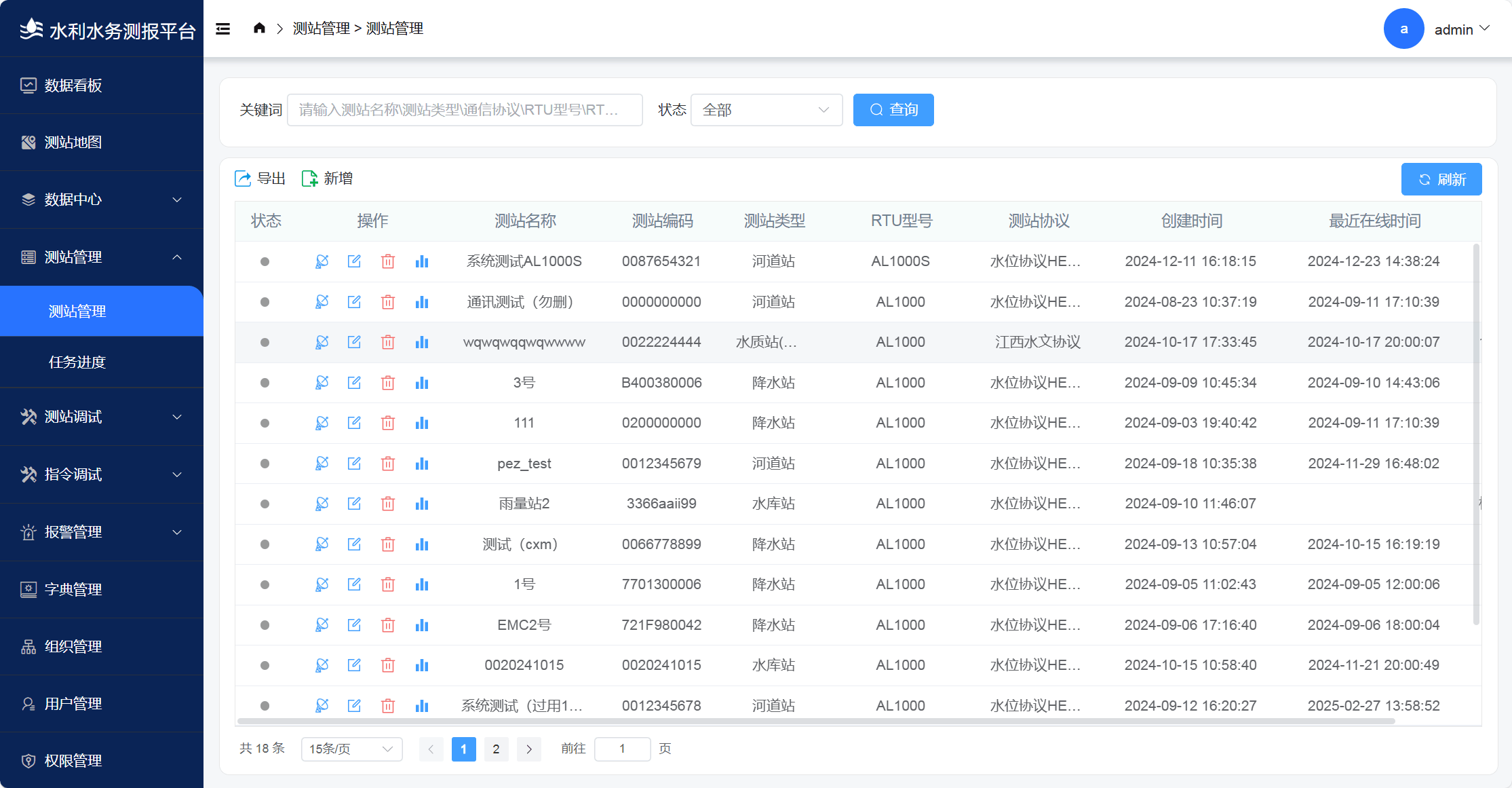Viewport: 1512px width, 788px height.
Task: Click the 关键词 keyword input field
Action: (x=465, y=110)
